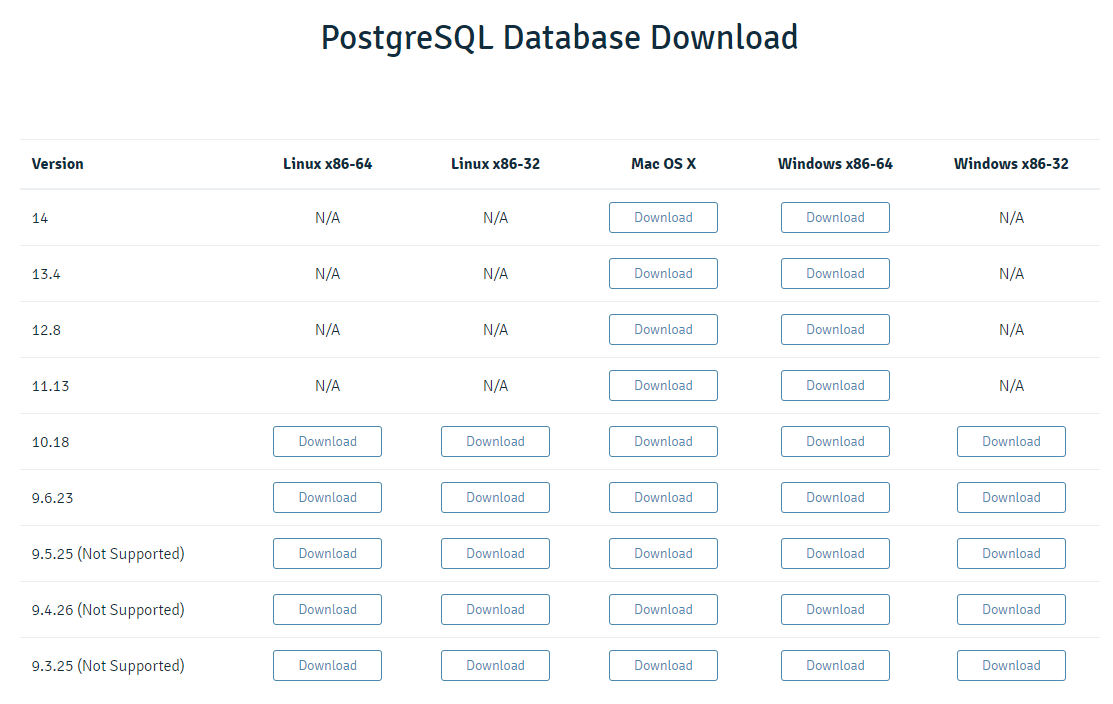The image size is (1113, 704).
Task: Download version 12.8 for Windows x86-64
Action: pyautogui.click(x=835, y=329)
